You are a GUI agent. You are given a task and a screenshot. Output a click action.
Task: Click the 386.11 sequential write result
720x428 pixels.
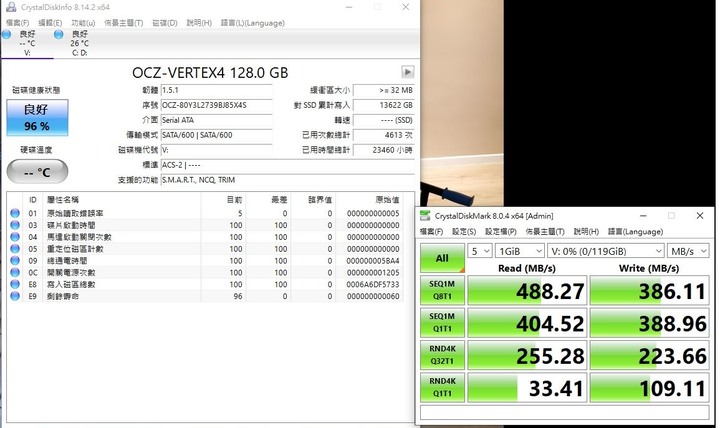649,291
